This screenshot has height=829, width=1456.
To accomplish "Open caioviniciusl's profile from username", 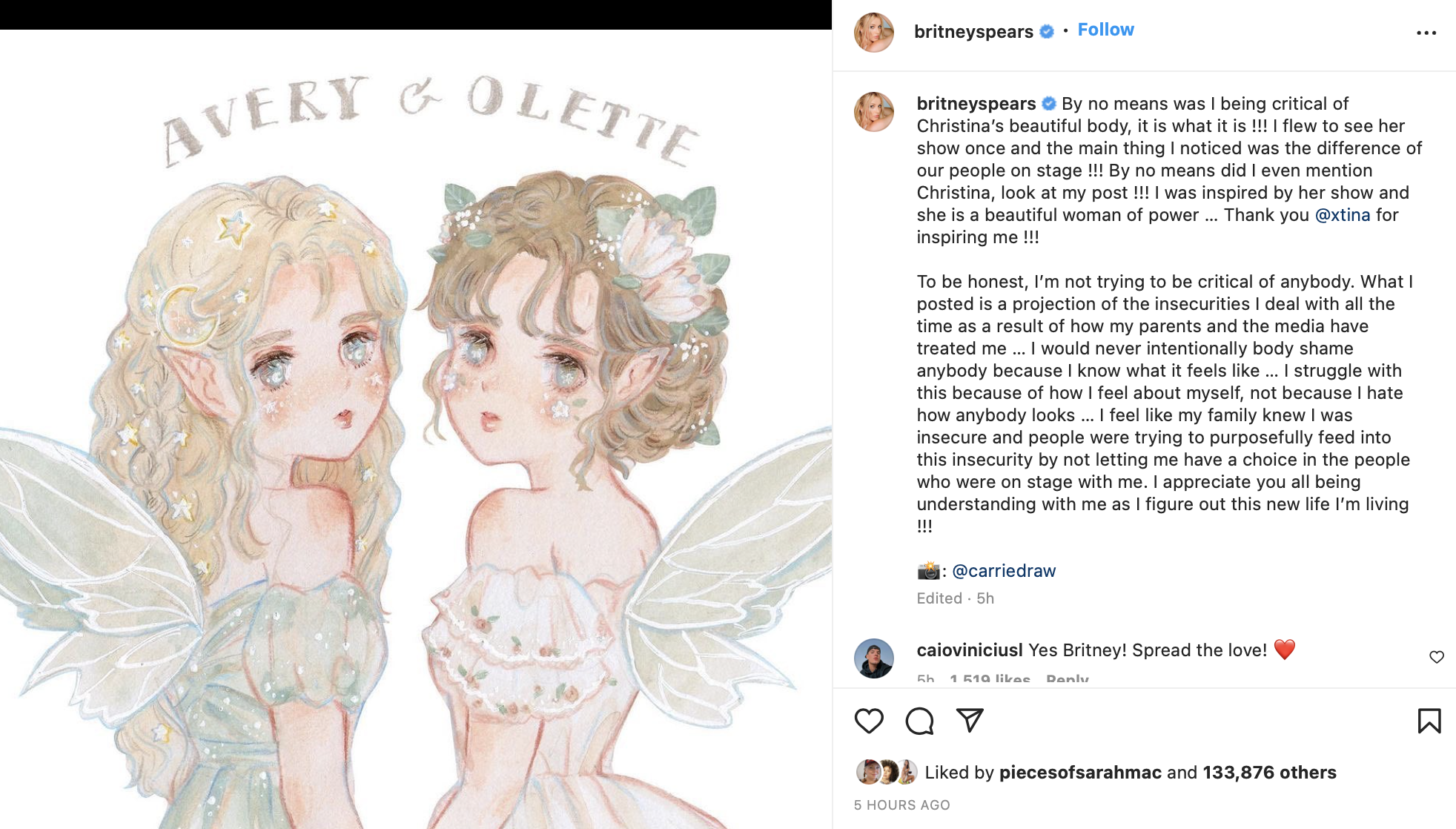I will click(x=969, y=650).
